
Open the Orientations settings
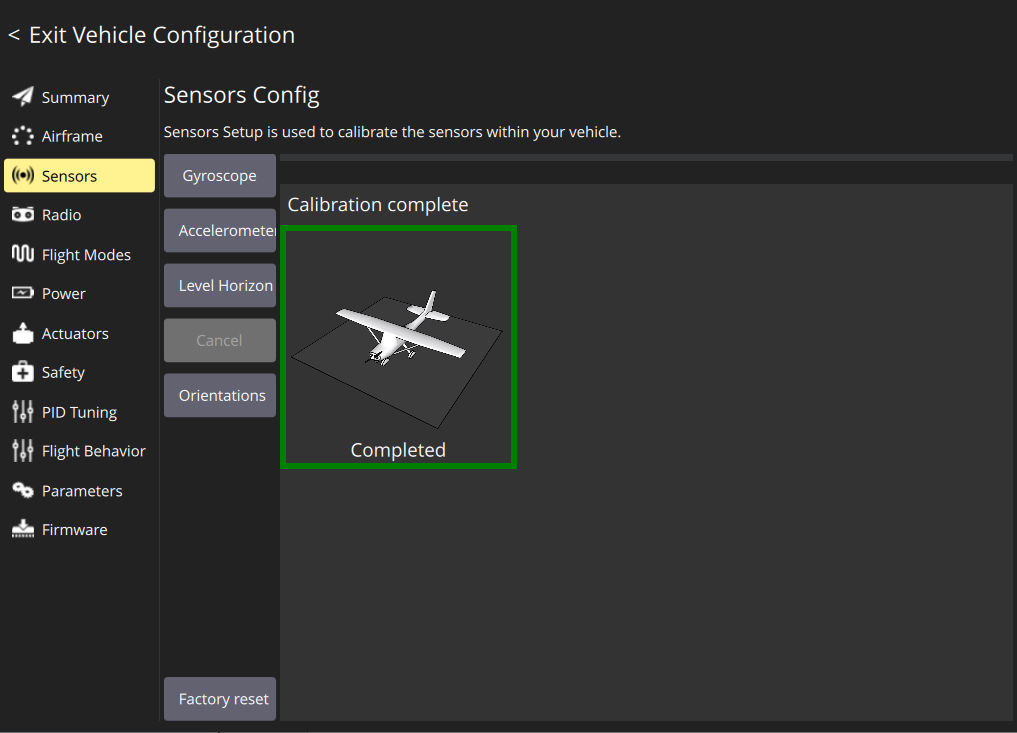pyautogui.click(x=219, y=395)
